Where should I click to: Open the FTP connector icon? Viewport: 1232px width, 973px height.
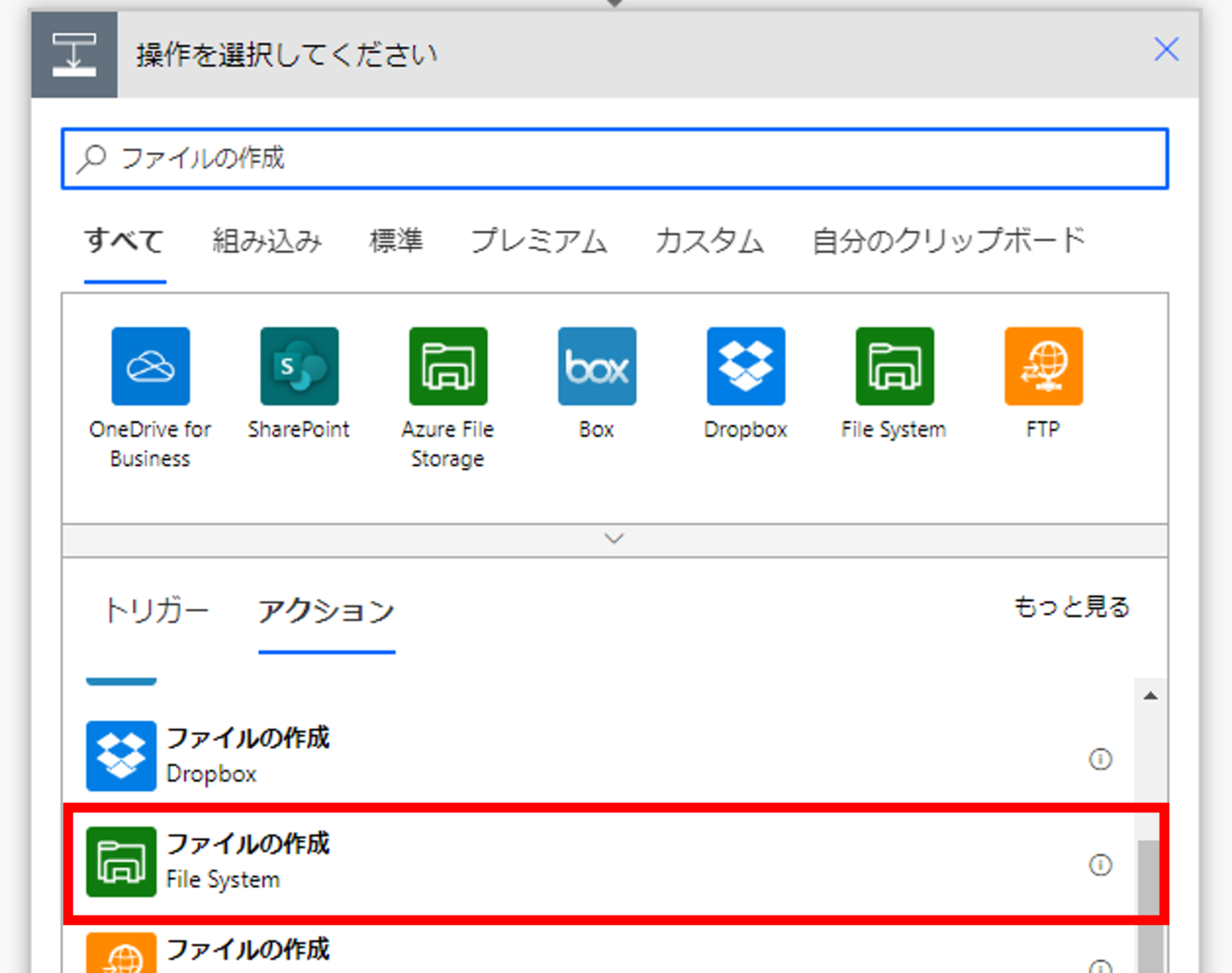(1044, 366)
